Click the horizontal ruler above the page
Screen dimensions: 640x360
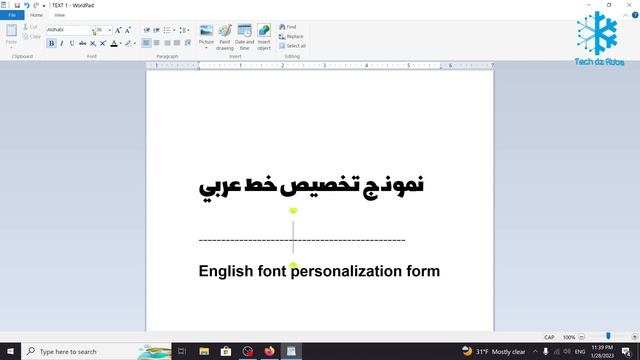[x=320, y=65]
